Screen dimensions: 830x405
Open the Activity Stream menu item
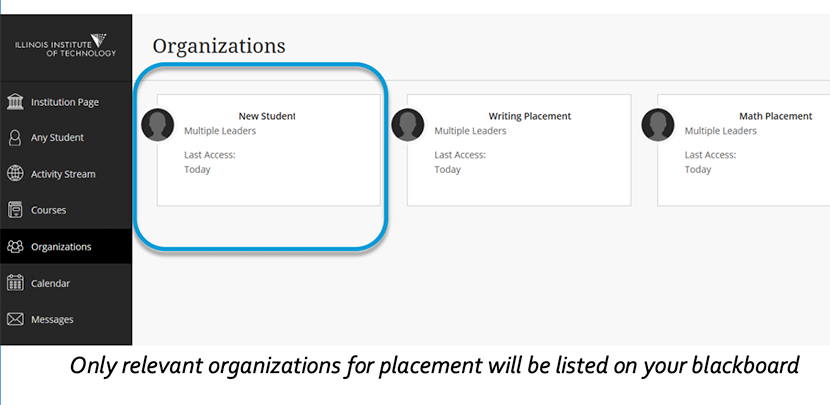[63, 174]
